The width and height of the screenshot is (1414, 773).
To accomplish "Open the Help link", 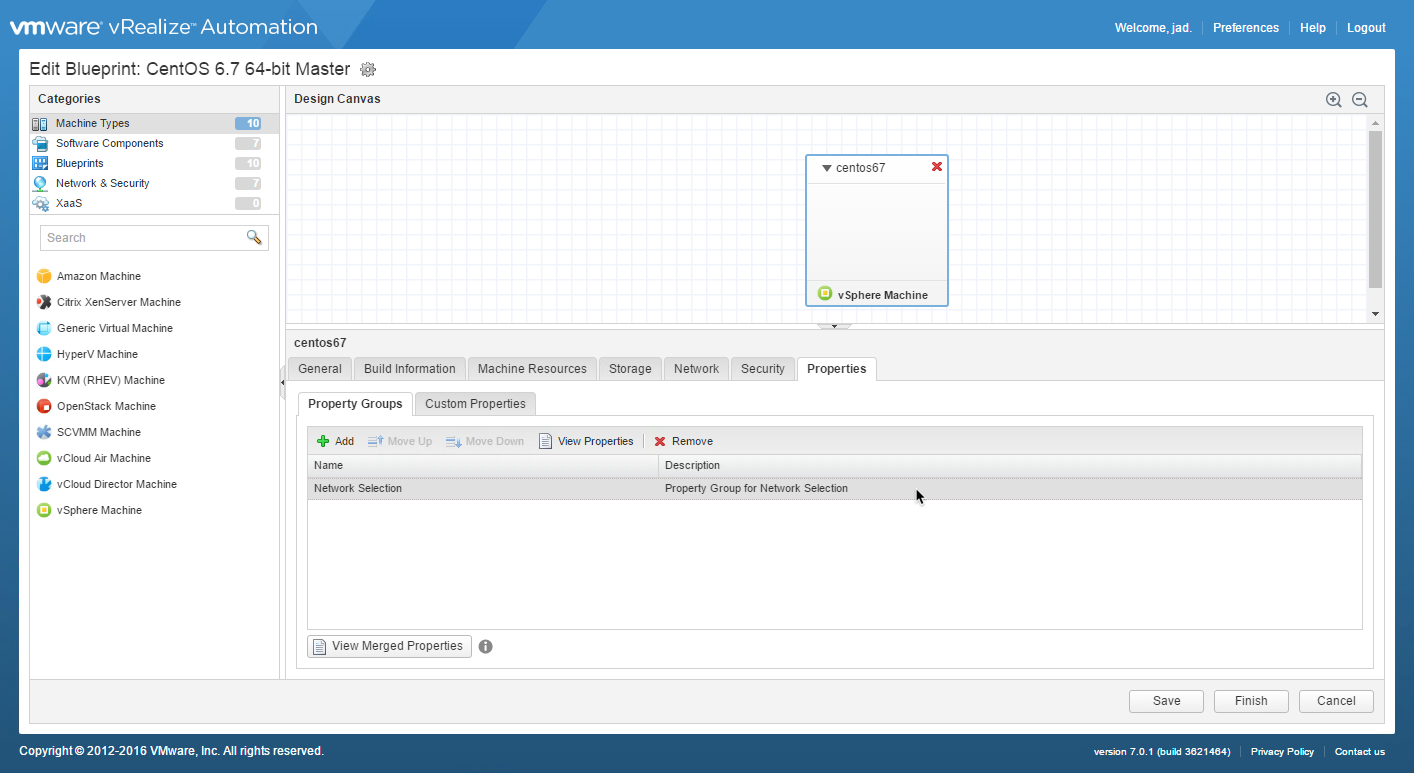I will (x=1313, y=28).
